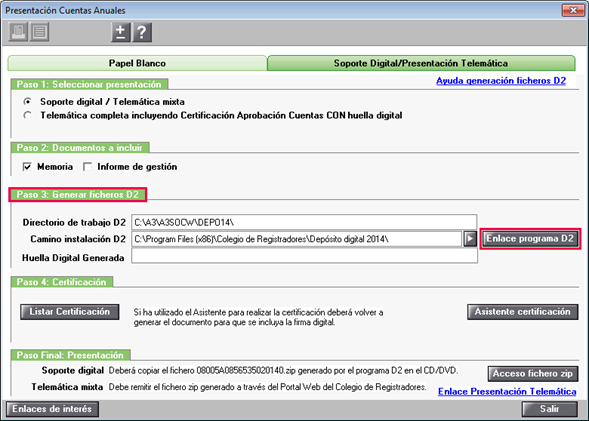Image resolution: width=589 pixels, height=421 pixels.
Task: Click the Listar Certificación button
Action: pos(69,312)
